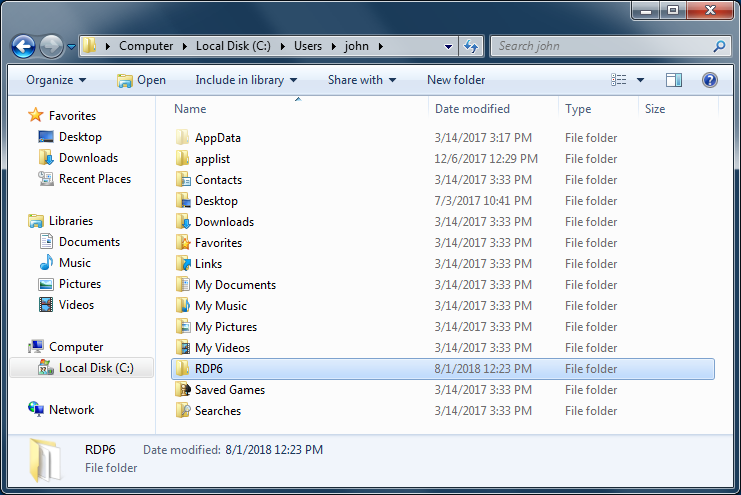Open the Help question mark icon

709,80
